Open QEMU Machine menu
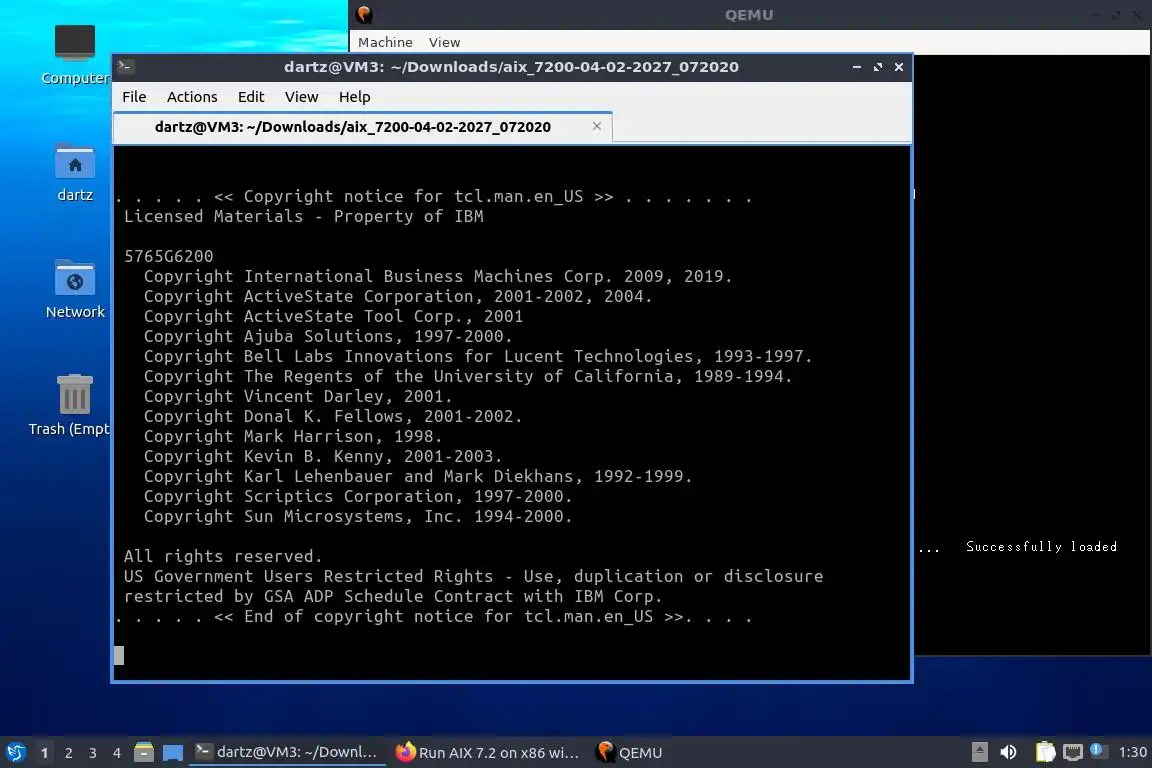 385,43
